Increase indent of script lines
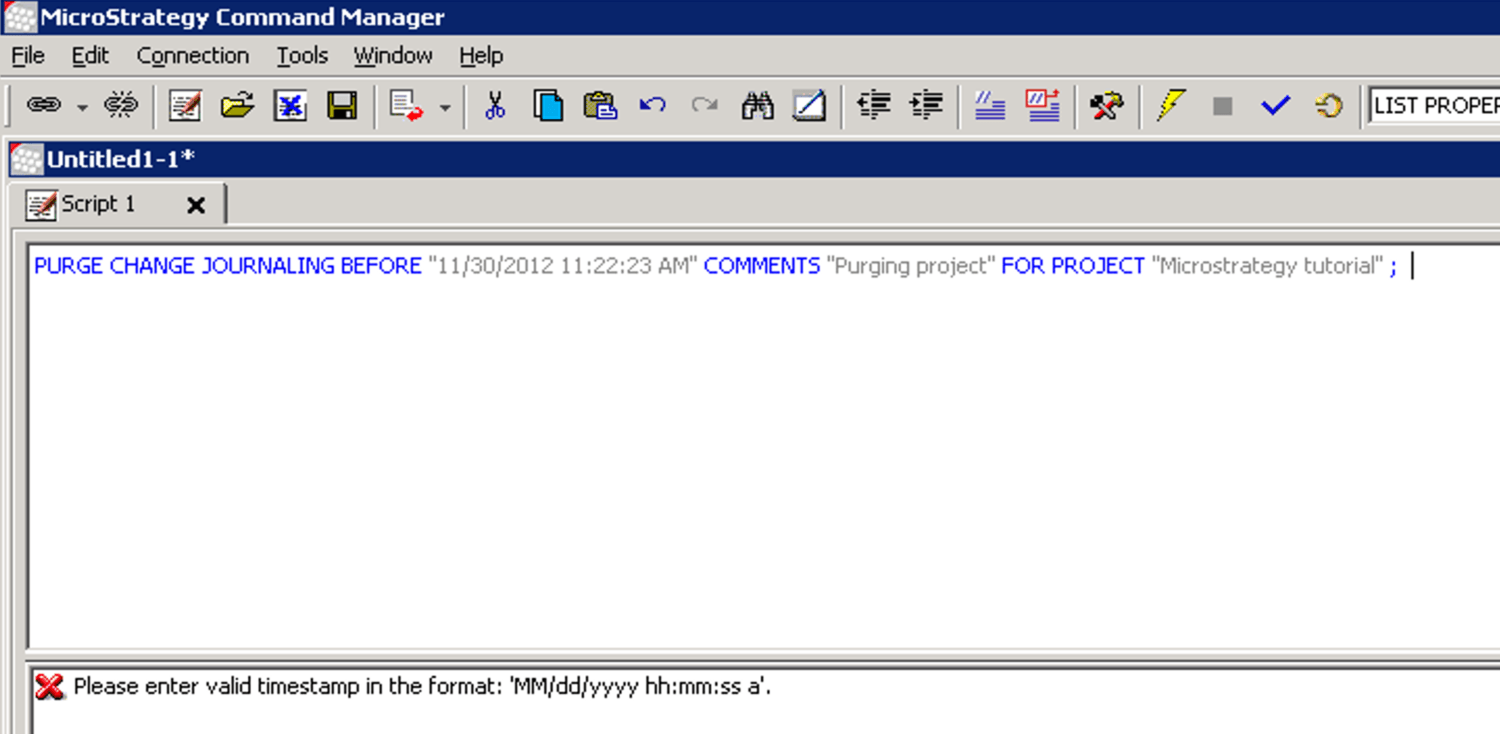 pyautogui.click(x=926, y=105)
